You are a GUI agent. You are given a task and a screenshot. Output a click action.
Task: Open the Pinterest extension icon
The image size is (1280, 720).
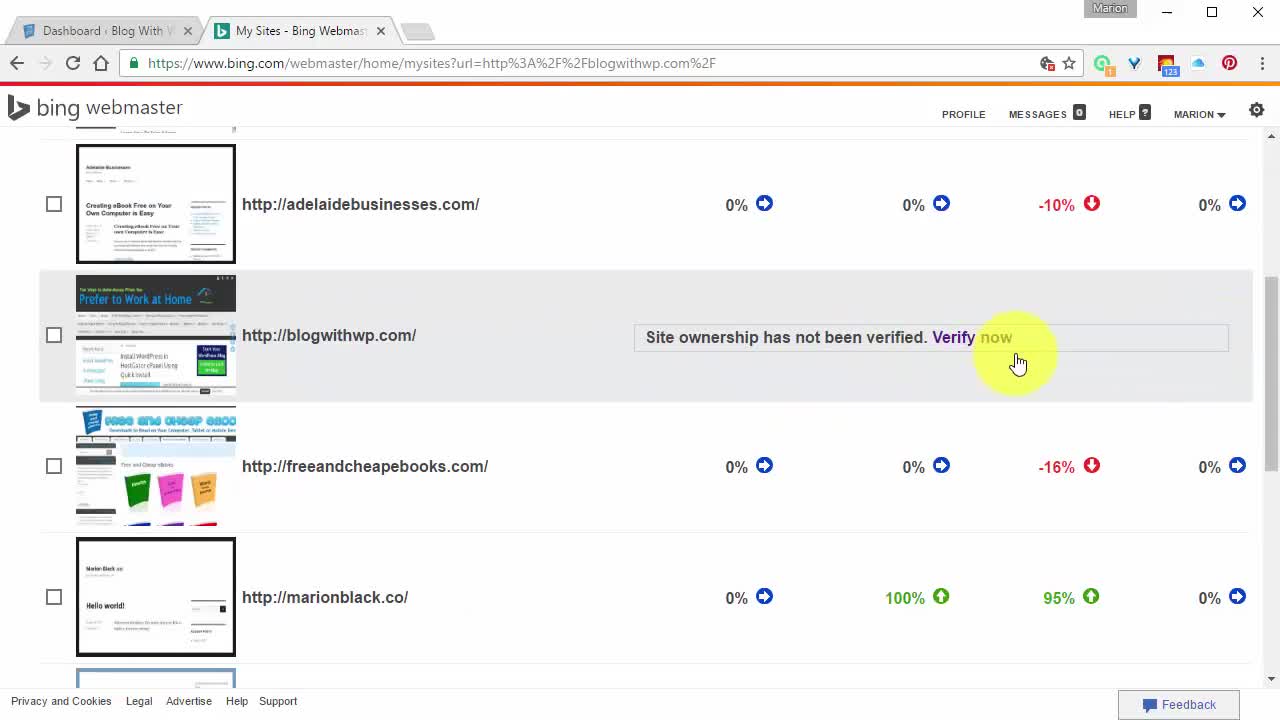pyautogui.click(x=1229, y=63)
